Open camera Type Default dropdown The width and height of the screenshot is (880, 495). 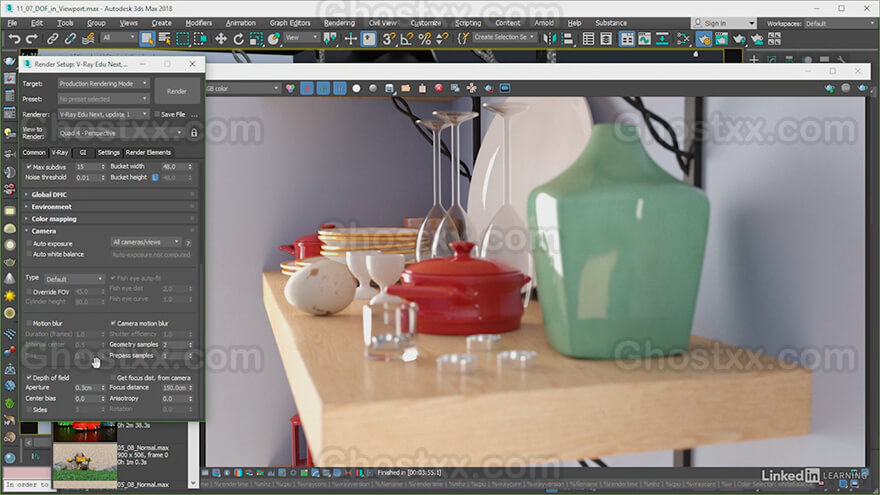tap(74, 279)
